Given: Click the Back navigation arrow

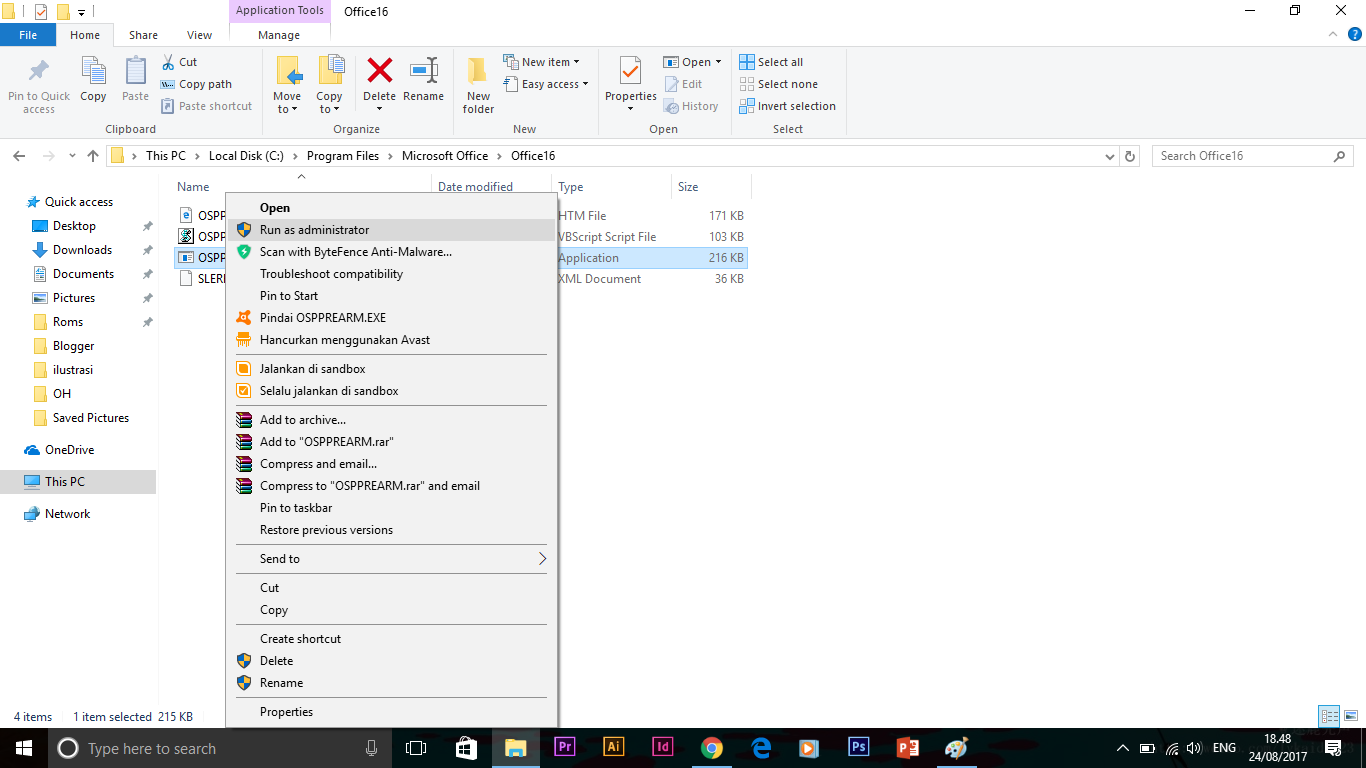Looking at the screenshot, I should (18, 156).
